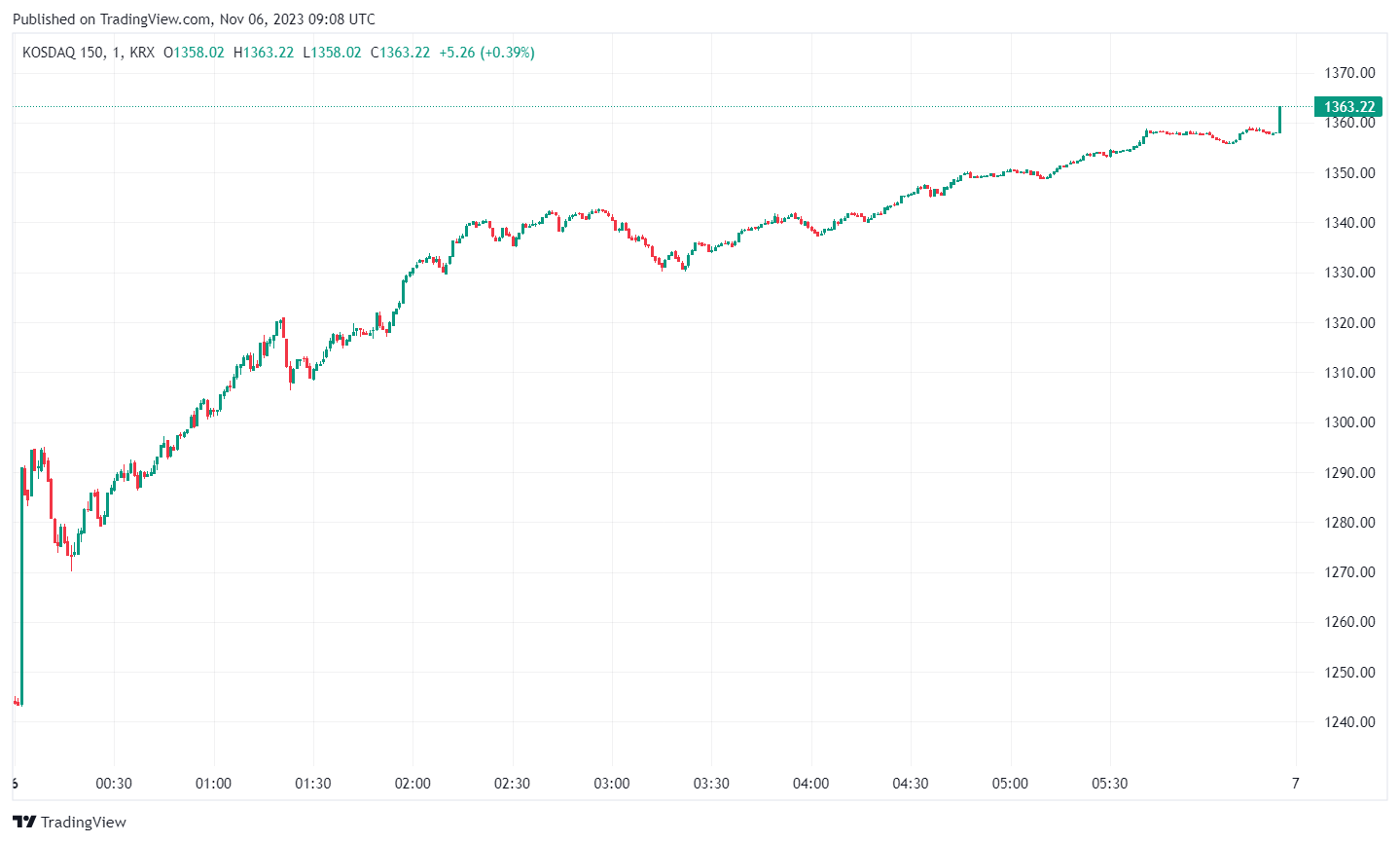Click the 02:00 time axis label
The height and width of the screenshot is (843, 1400).
tap(412, 784)
